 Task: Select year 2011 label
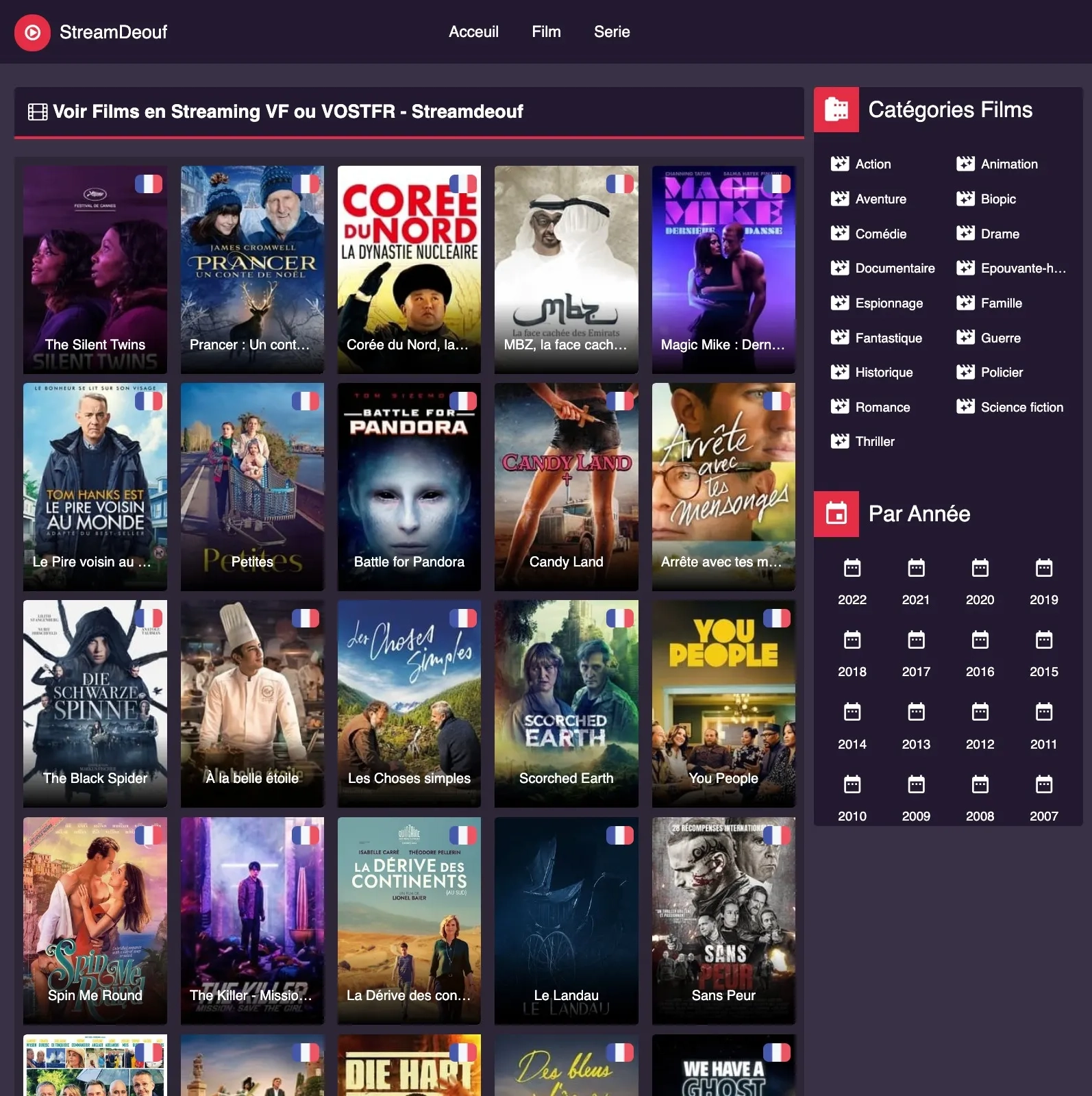(x=1043, y=745)
